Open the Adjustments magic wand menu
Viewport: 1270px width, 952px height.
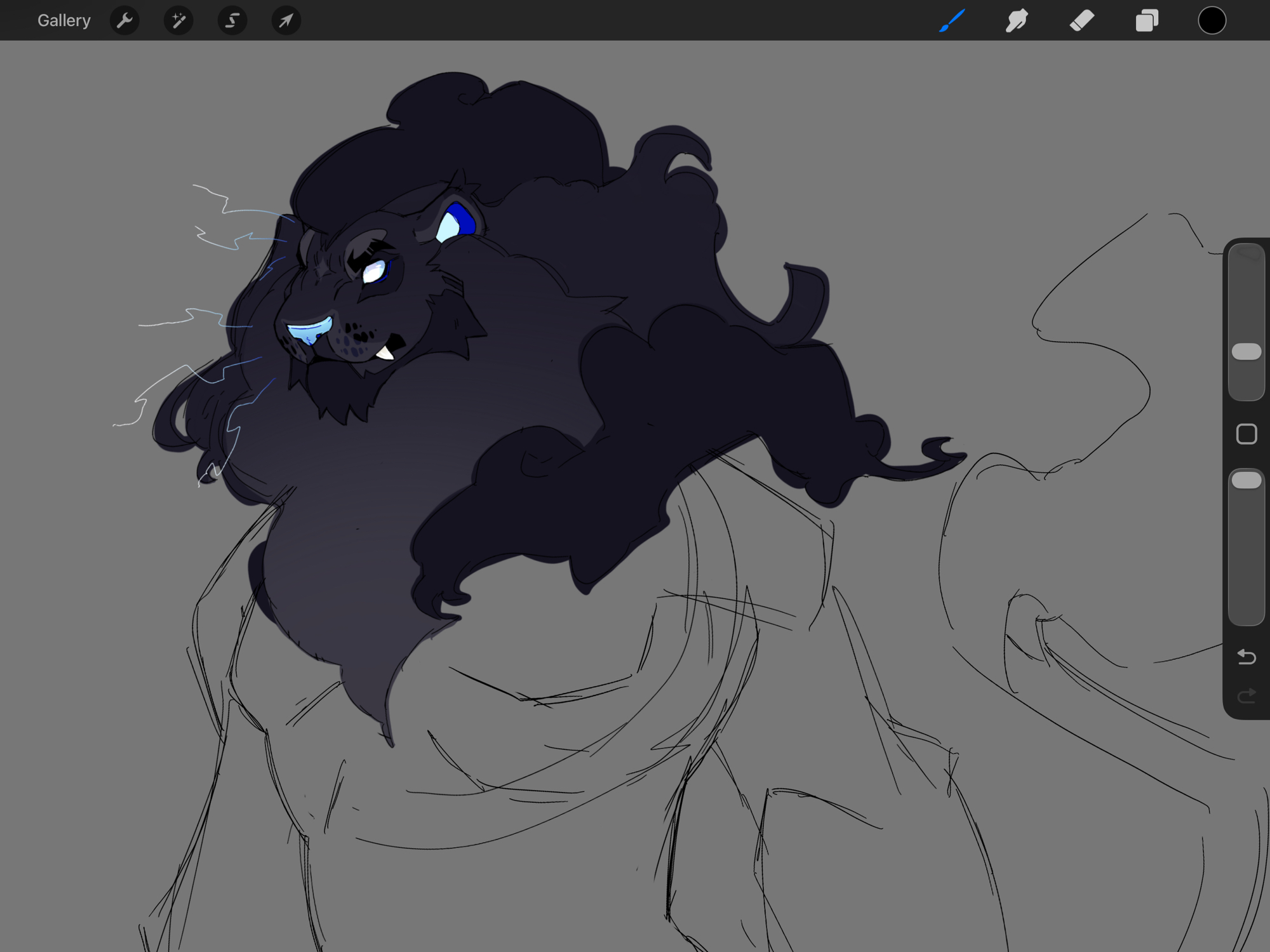tap(178, 21)
